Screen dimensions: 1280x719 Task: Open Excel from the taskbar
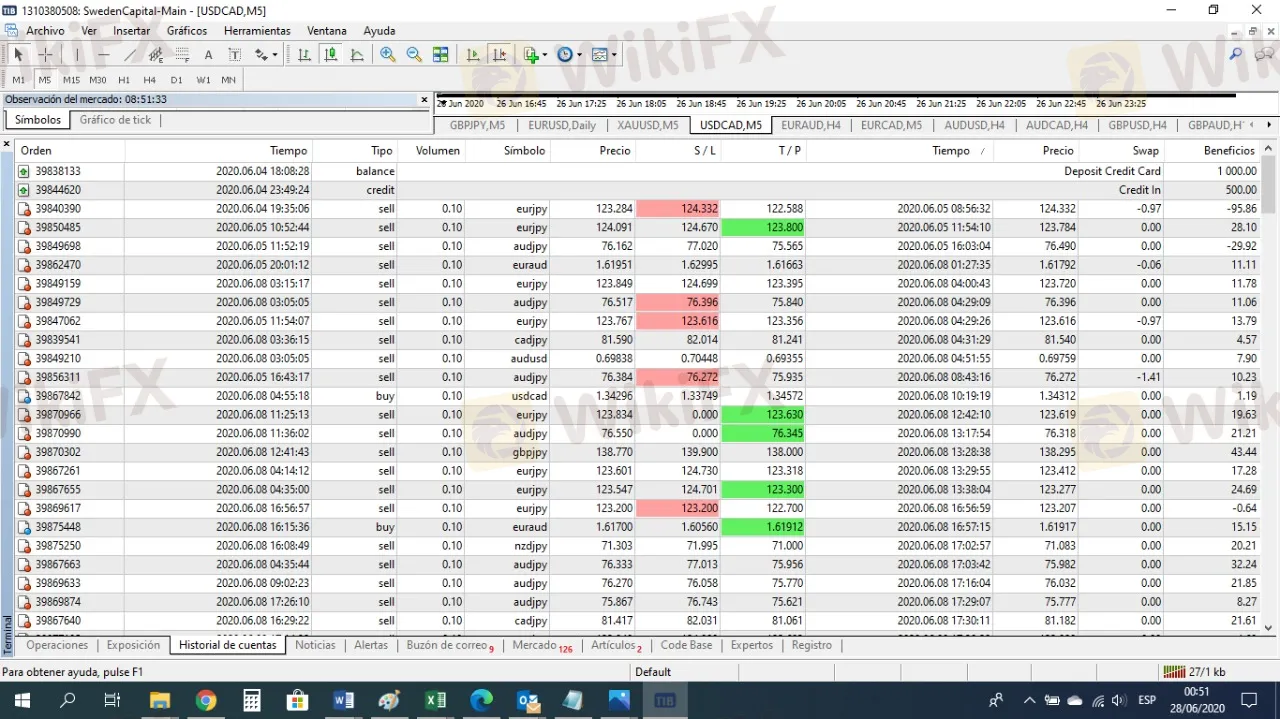435,700
